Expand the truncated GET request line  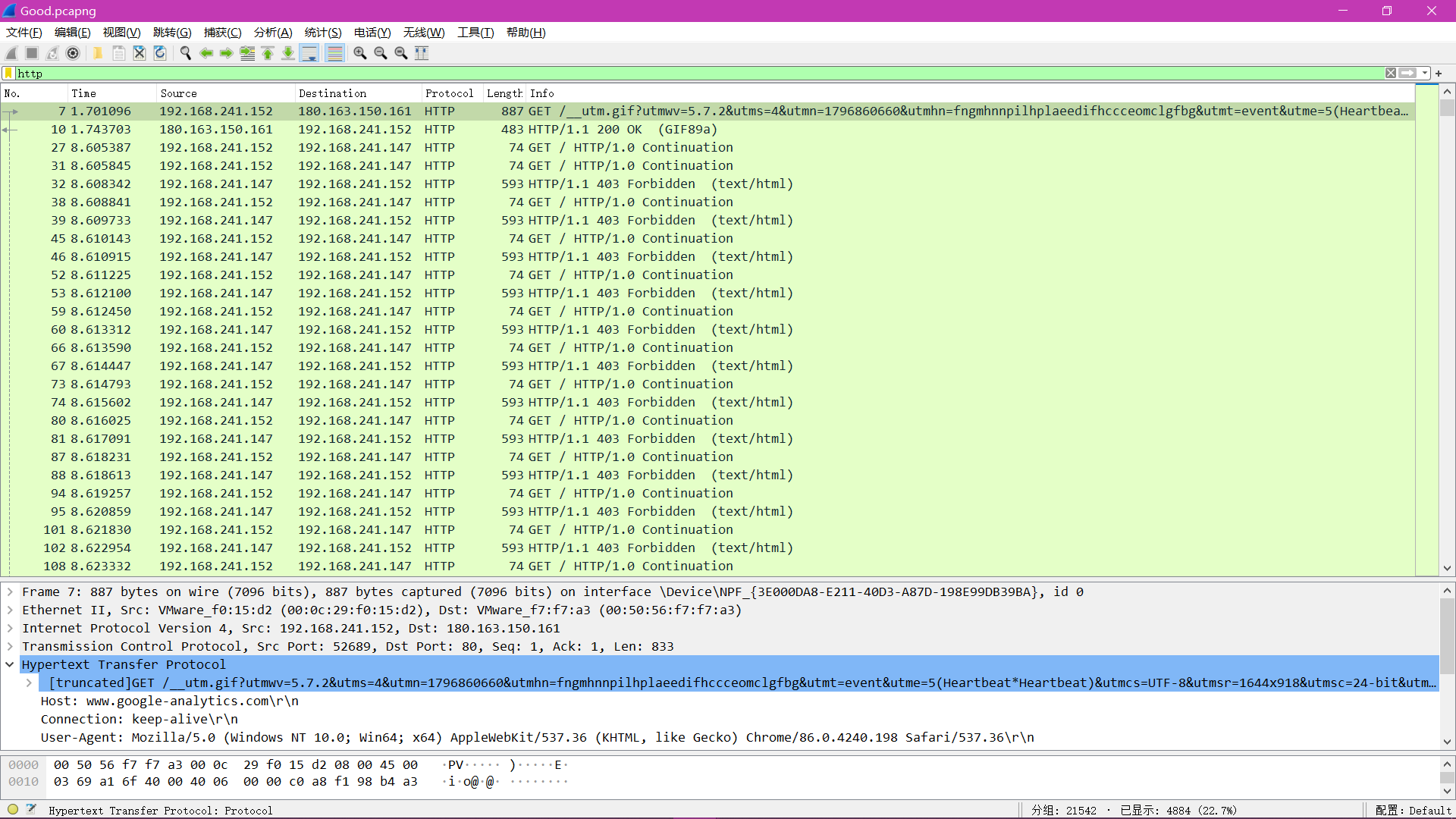click(x=29, y=683)
